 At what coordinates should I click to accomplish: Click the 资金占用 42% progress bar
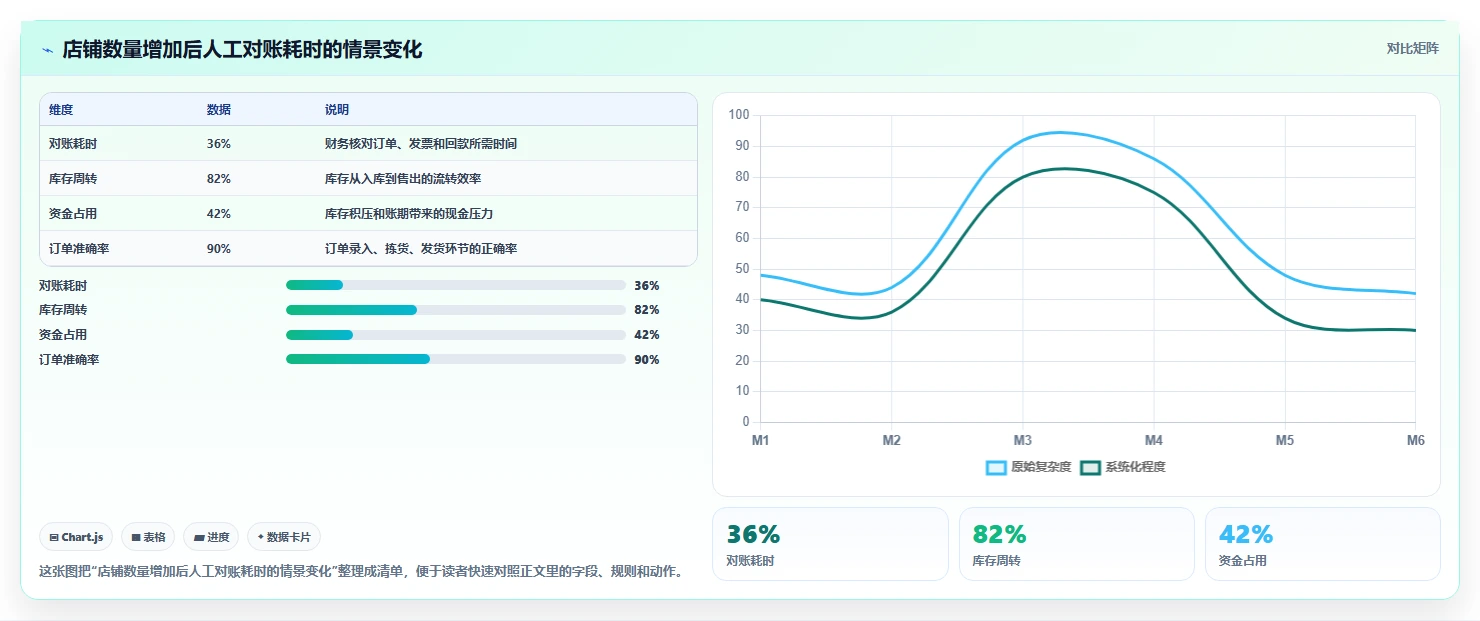456,335
